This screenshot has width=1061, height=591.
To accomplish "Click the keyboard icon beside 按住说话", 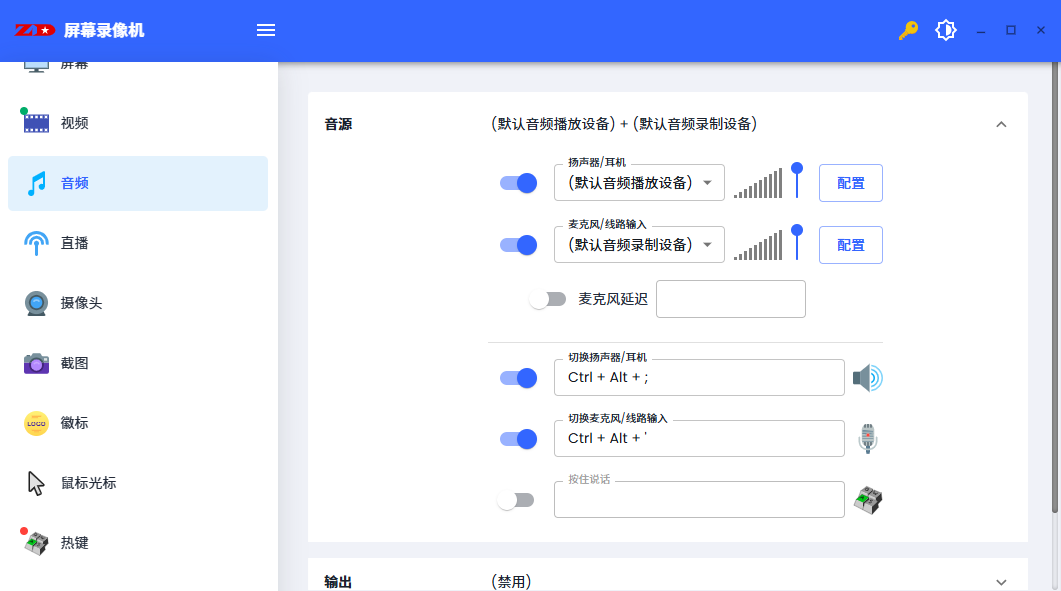I will pos(867,500).
